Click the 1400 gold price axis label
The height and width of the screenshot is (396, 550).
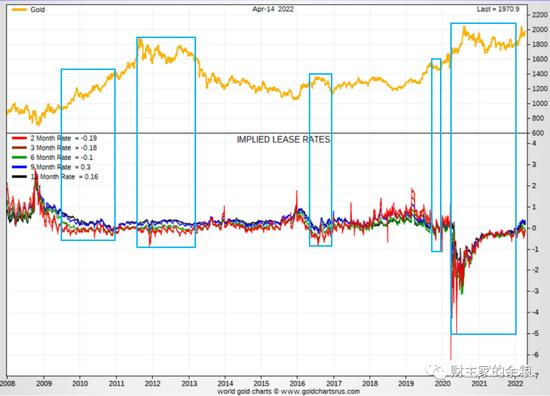click(539, 74)
